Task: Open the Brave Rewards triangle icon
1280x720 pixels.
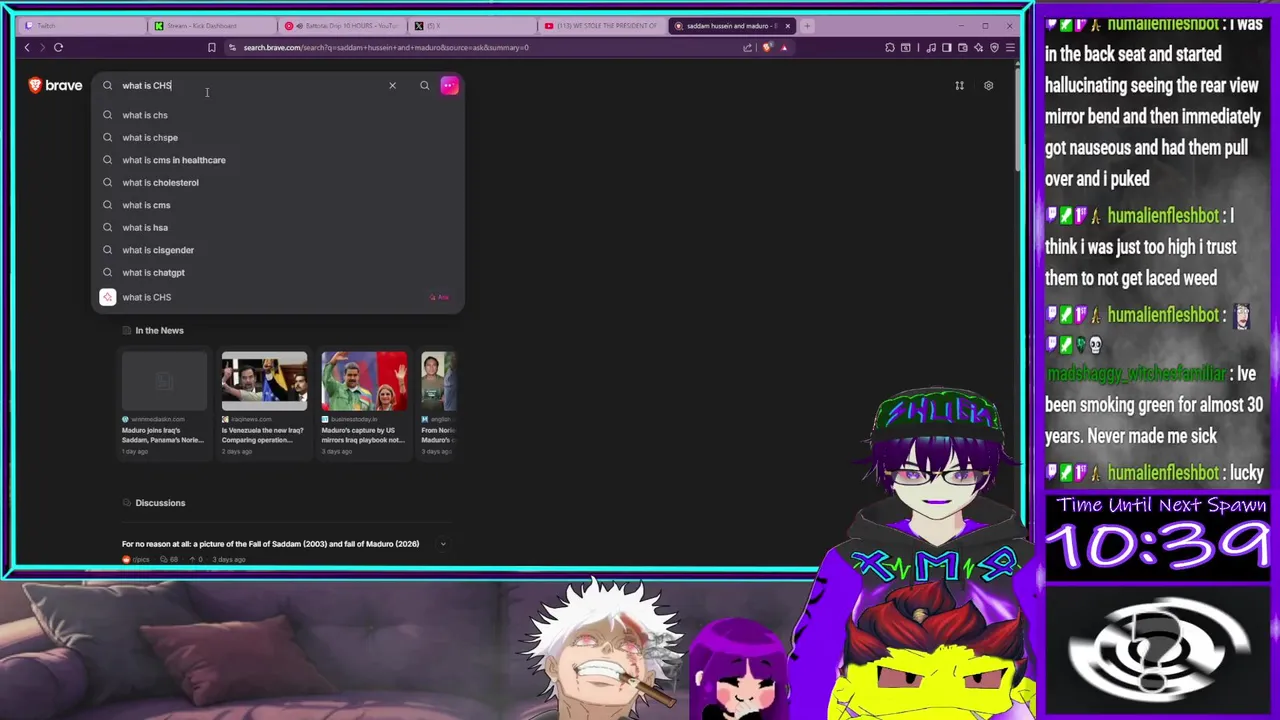Action: click(x=784, y=47)
